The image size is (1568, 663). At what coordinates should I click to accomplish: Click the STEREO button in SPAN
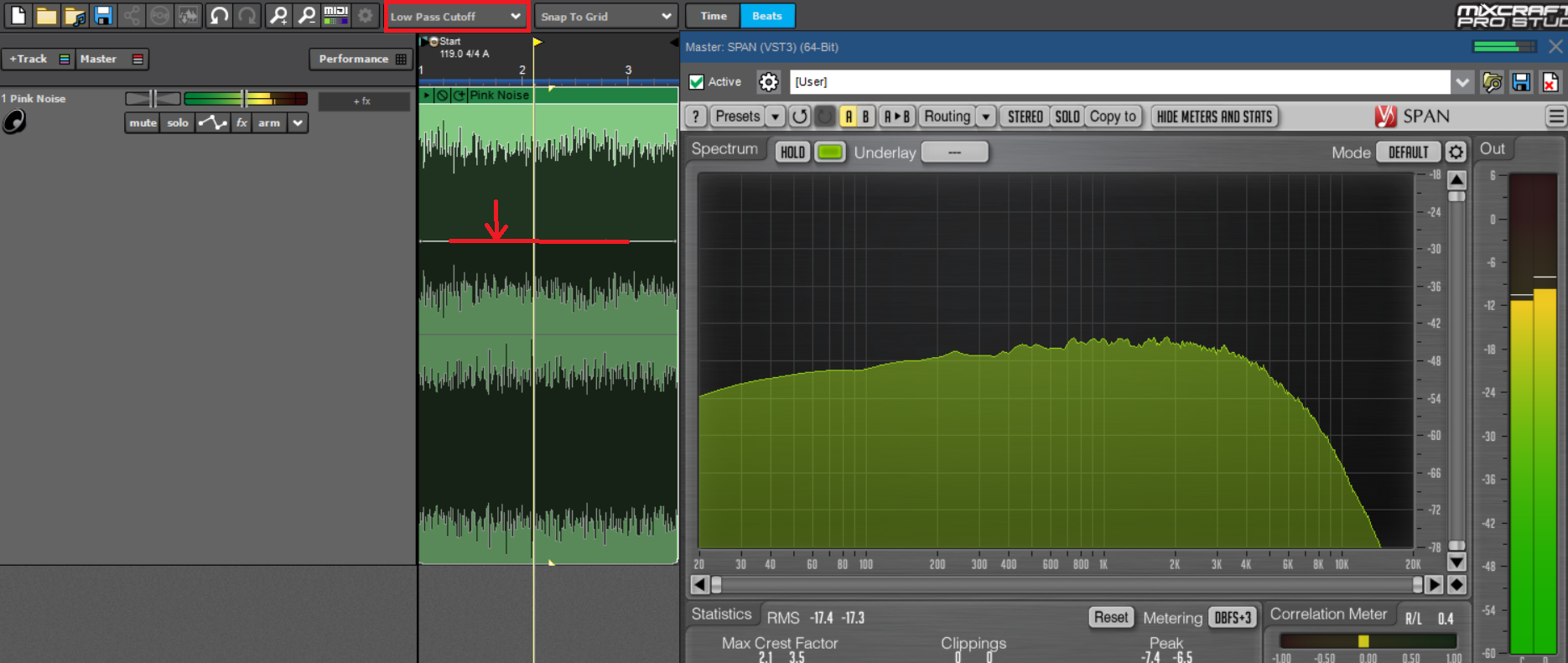pos(1025,117)
